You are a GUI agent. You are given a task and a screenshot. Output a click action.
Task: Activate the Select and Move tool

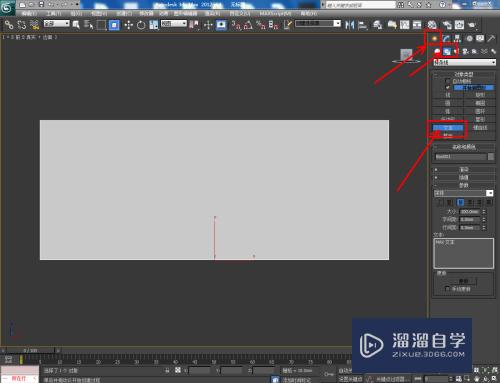coord(128,25)
